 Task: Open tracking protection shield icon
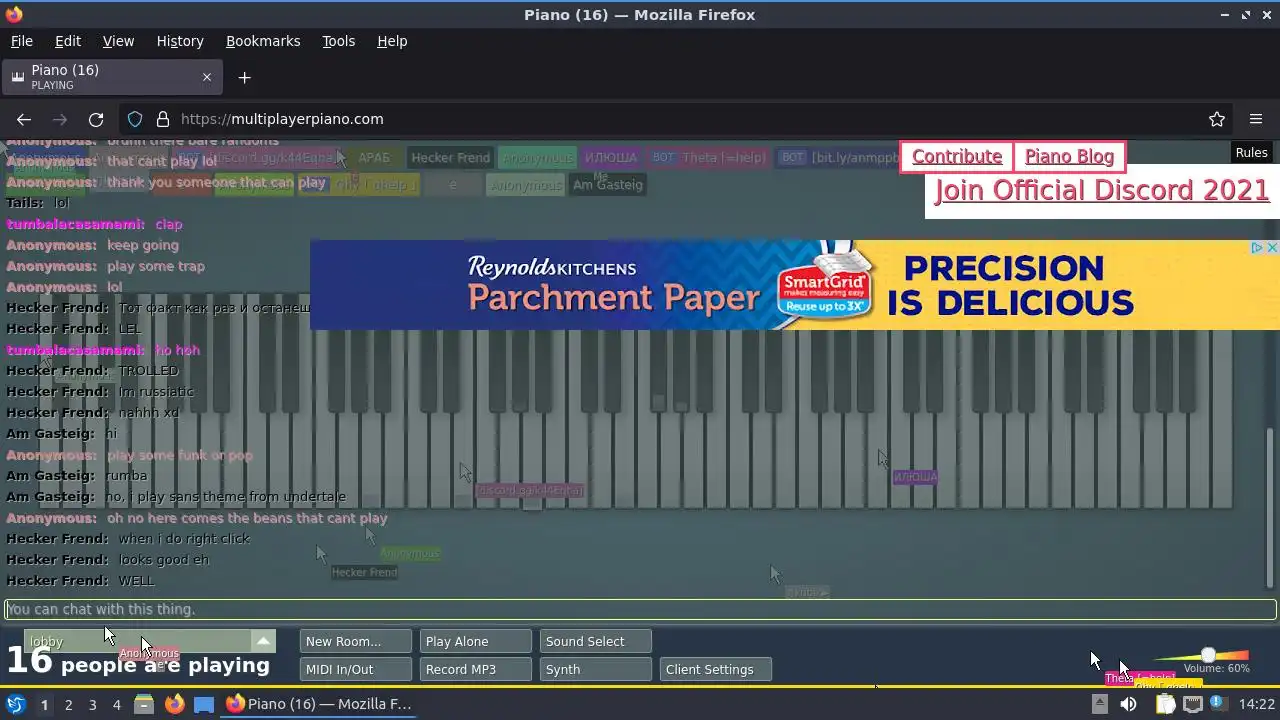(x=135, y=119)
